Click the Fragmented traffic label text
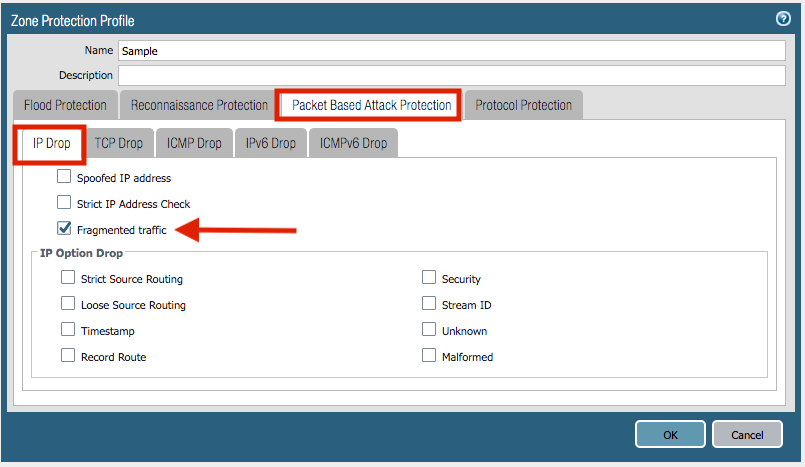The image size is (805, 467). (x=122, y=230)
